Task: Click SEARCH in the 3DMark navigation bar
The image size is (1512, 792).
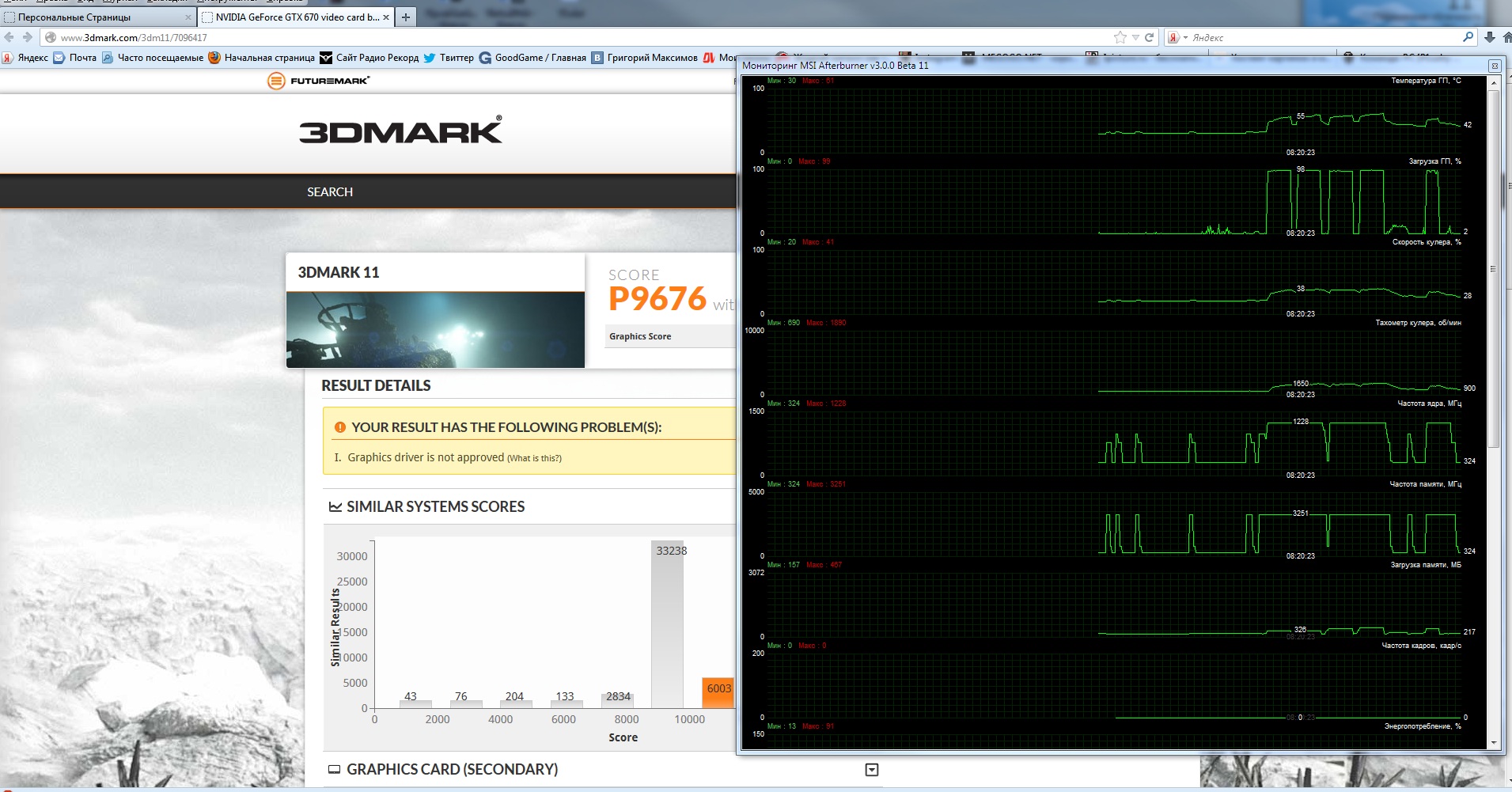Action: (x=330, y=192)
